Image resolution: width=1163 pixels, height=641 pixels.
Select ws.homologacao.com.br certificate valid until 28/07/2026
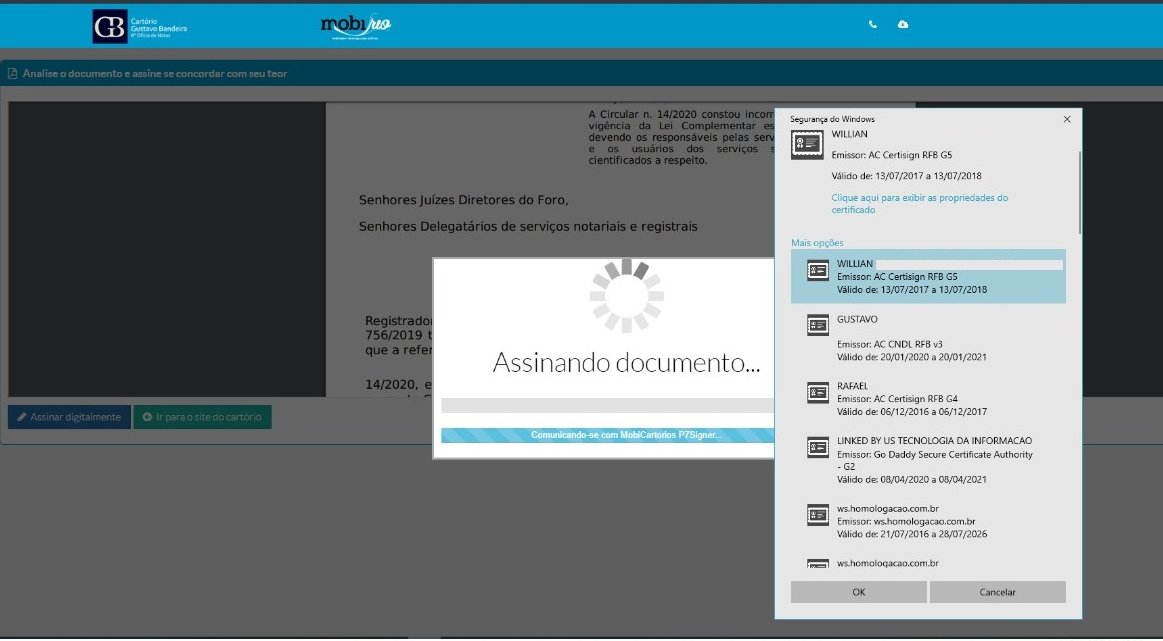click(928, 521)
